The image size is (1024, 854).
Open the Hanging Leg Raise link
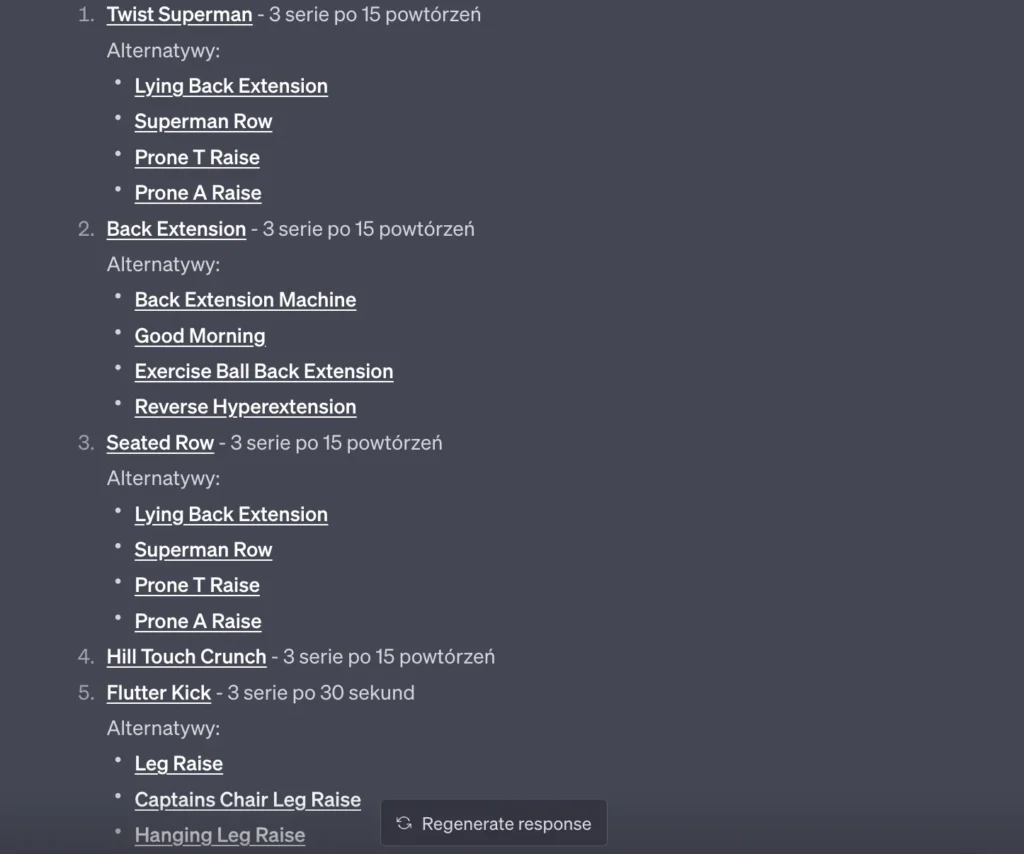pos(219,835)
